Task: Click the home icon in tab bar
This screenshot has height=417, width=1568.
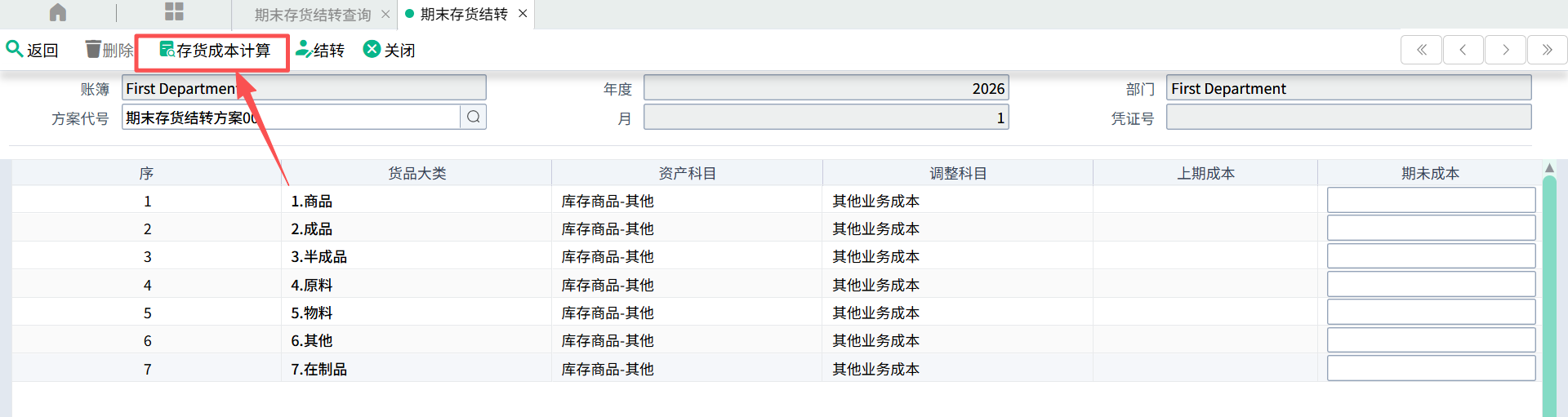Action: 58,13
